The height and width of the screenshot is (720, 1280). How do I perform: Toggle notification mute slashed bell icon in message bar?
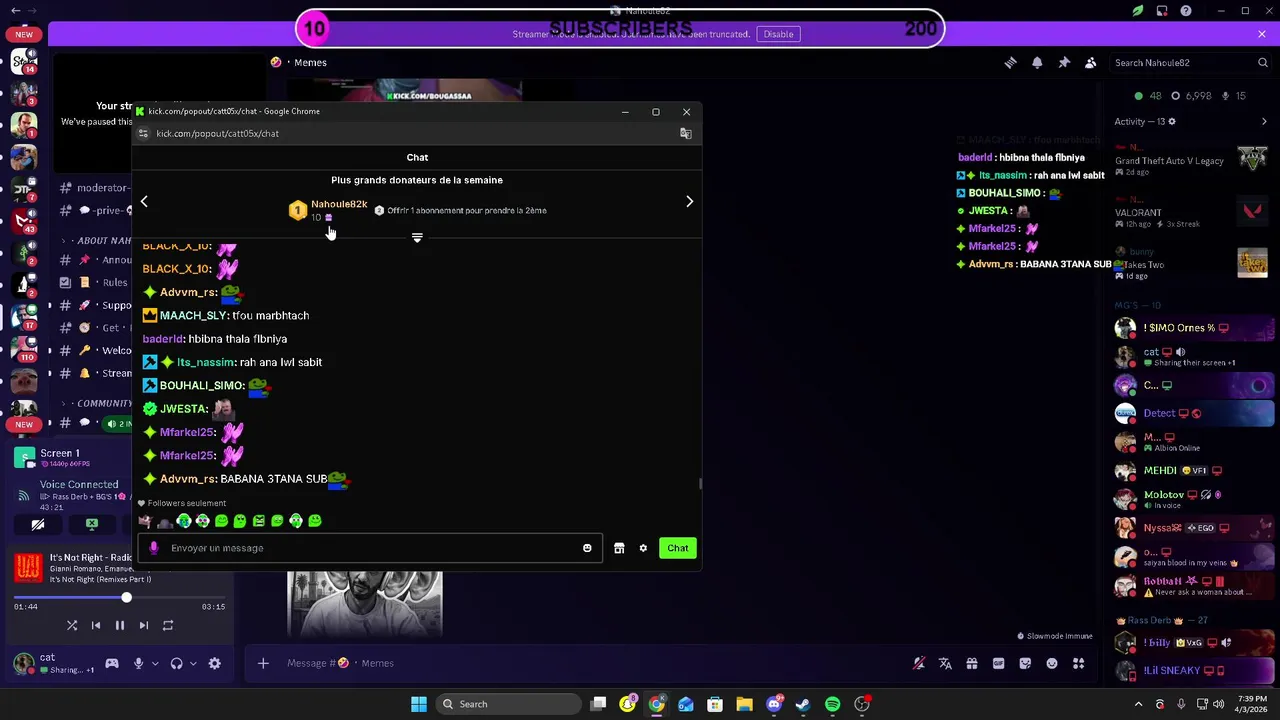point(919,663)
